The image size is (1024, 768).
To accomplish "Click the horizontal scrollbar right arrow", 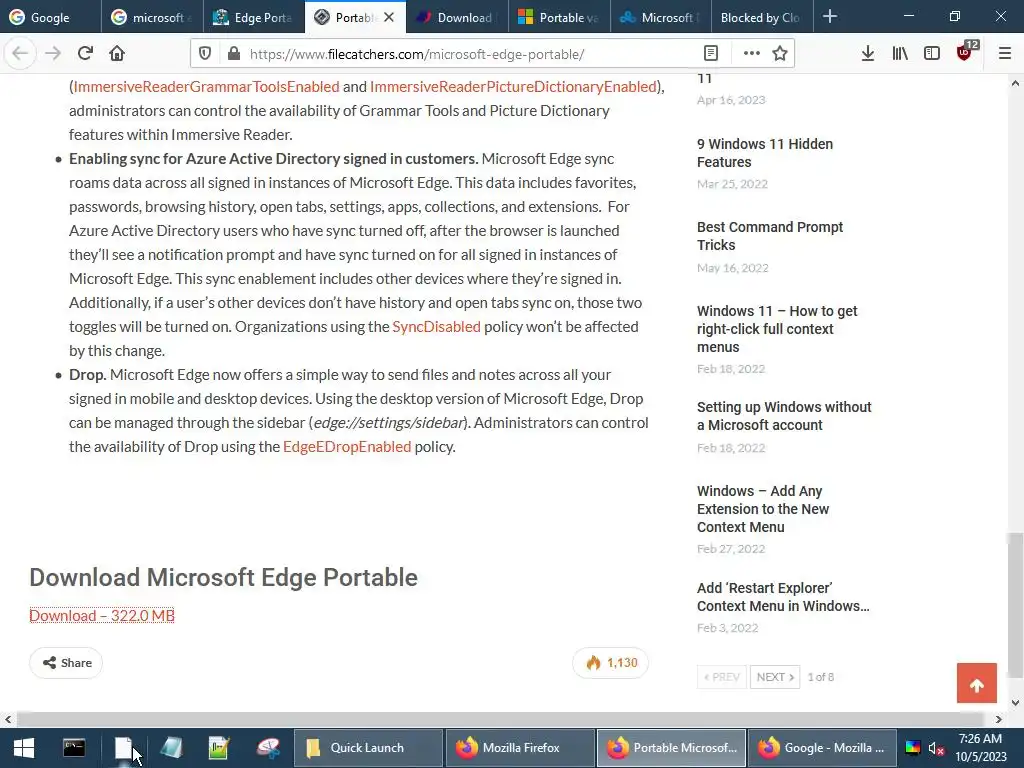I will [x=999, y=720].
